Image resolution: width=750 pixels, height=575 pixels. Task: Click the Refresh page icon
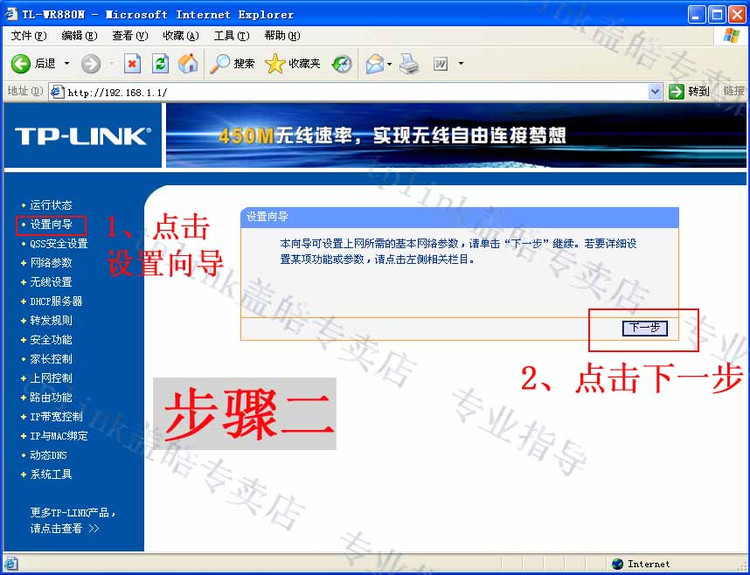[161, 64]
